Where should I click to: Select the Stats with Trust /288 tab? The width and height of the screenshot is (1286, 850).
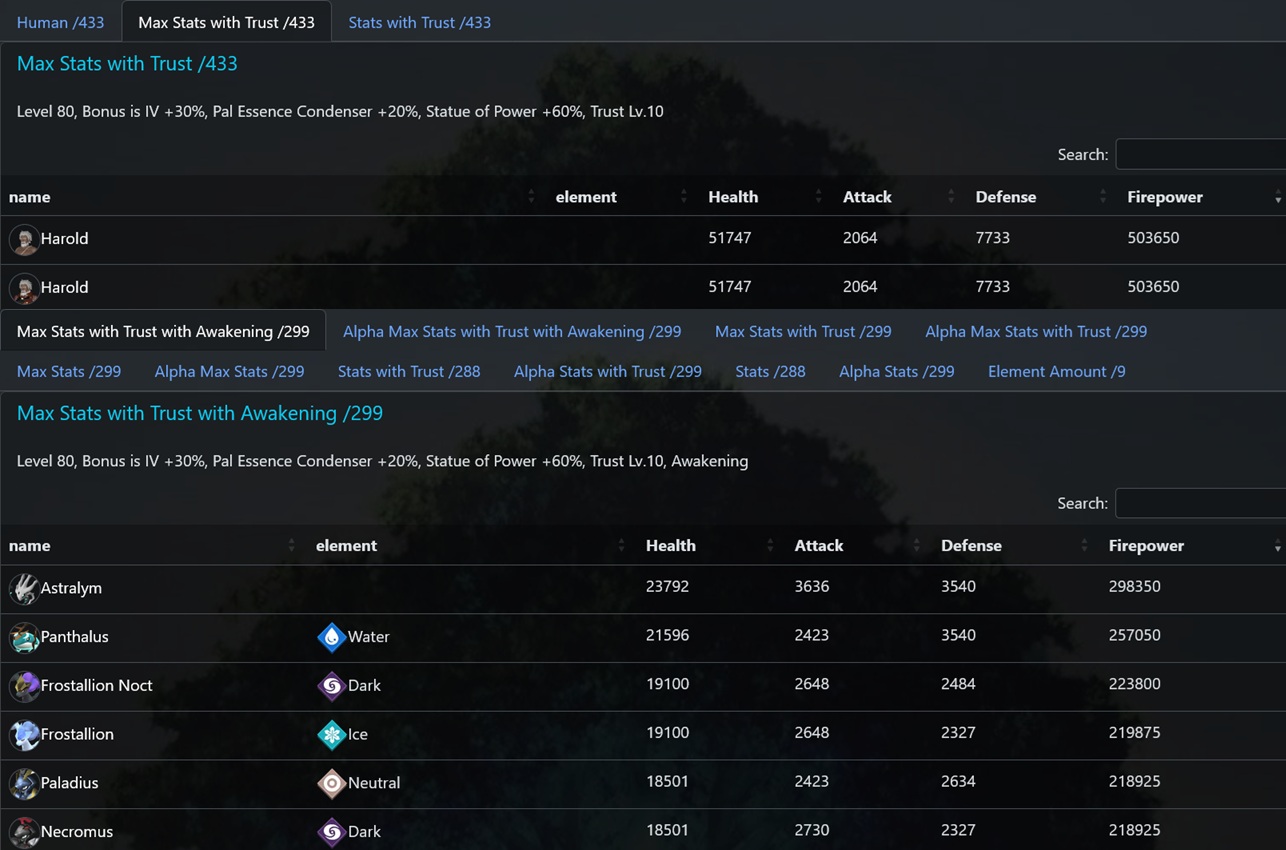(409, 371)
